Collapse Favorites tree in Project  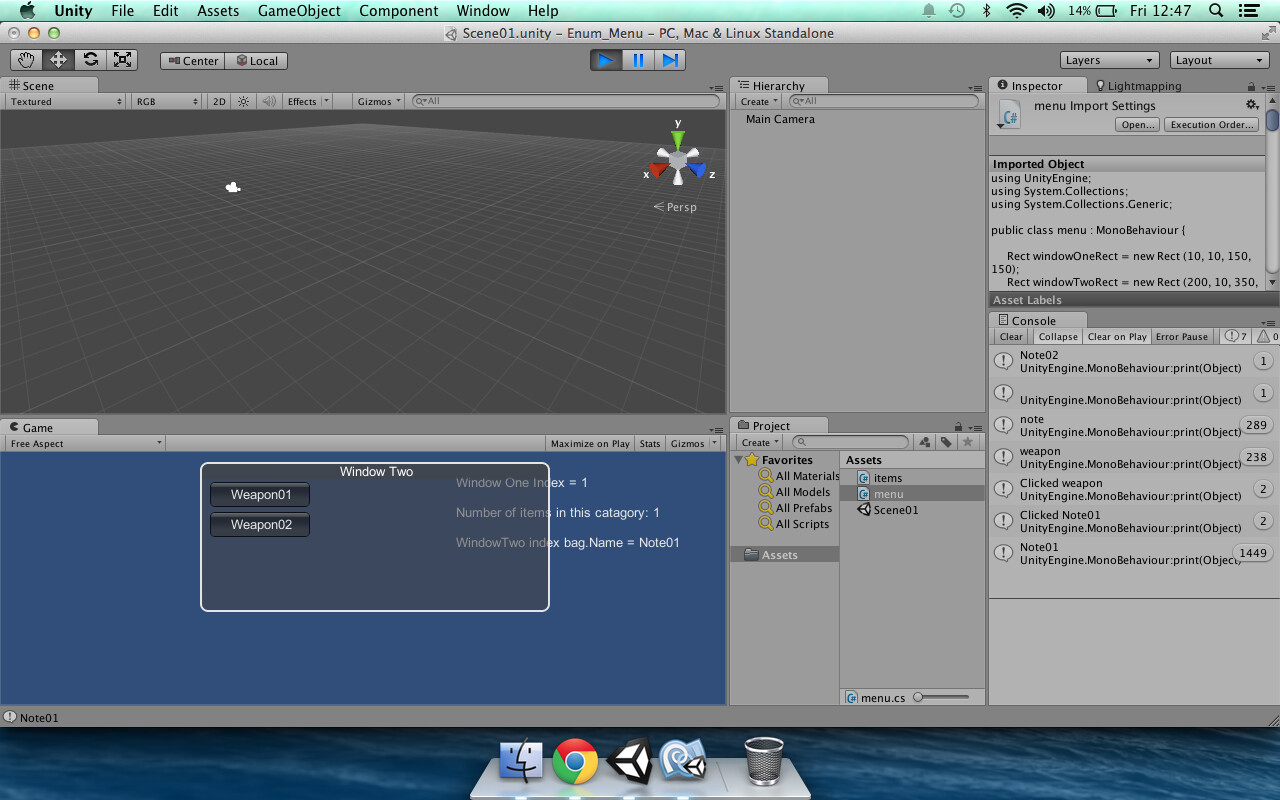click(740, 460)
